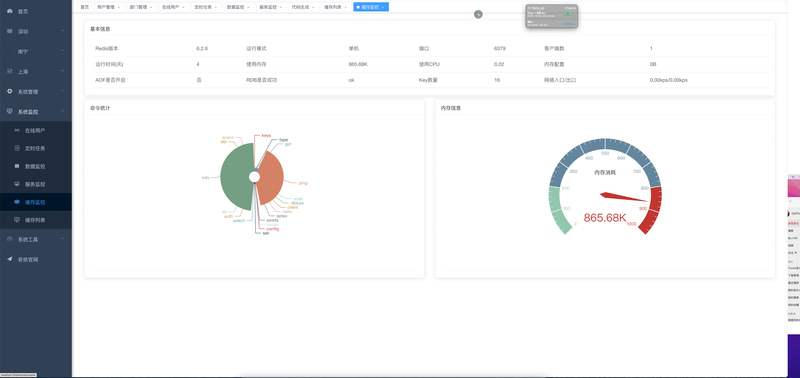The width and height of the screenshot is (800, 378).
Task: Click the 'del' pie chart label
Action: point(223,142)
